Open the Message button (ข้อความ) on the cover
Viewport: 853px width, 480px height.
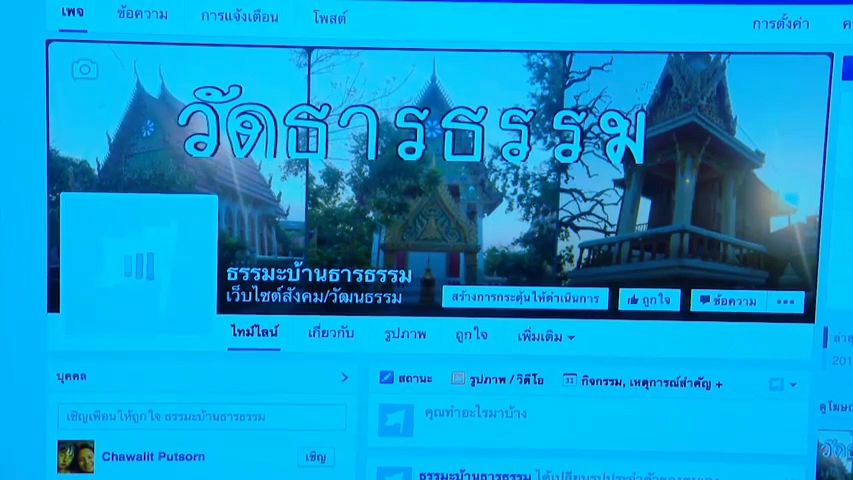[x=727, y=300]
